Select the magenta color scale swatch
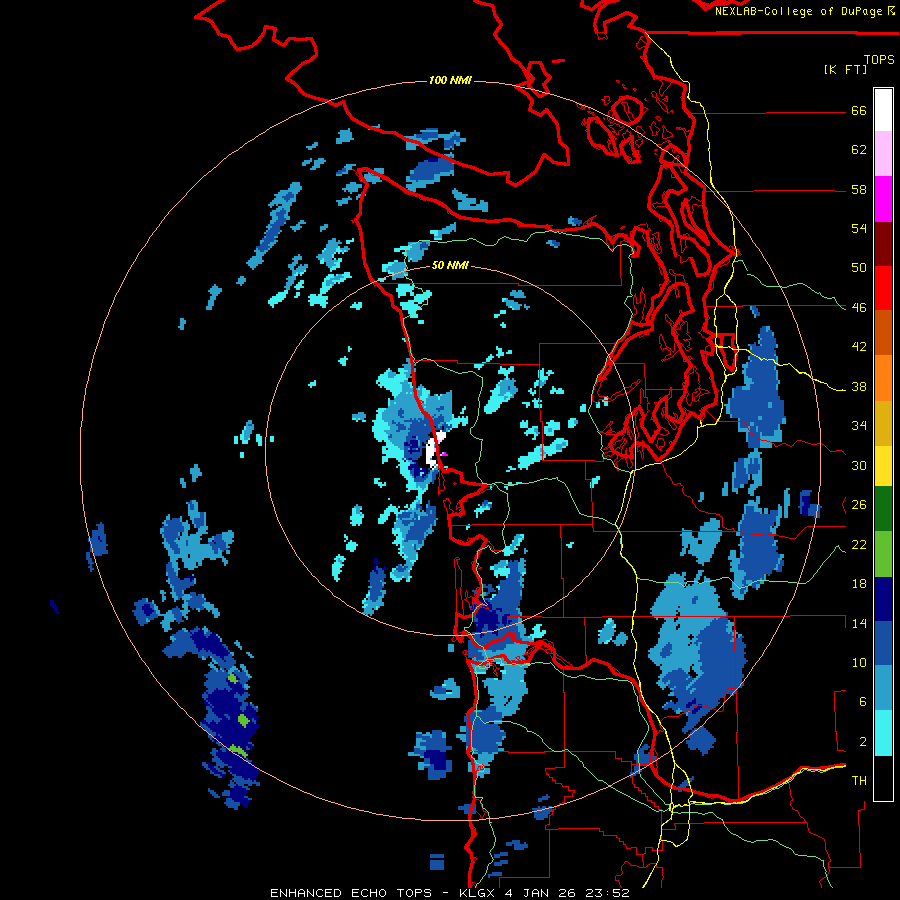The width and height of the screenshot is (900, 900). pyautogui.click(x=883, y=199)
